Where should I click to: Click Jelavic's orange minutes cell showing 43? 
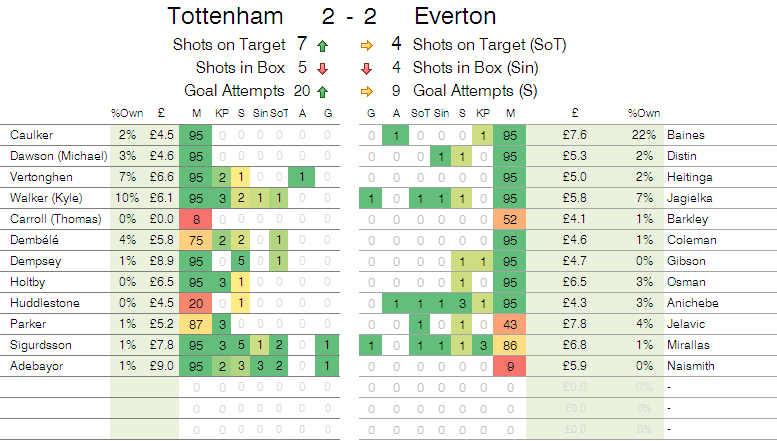click(x=510, y=324)
